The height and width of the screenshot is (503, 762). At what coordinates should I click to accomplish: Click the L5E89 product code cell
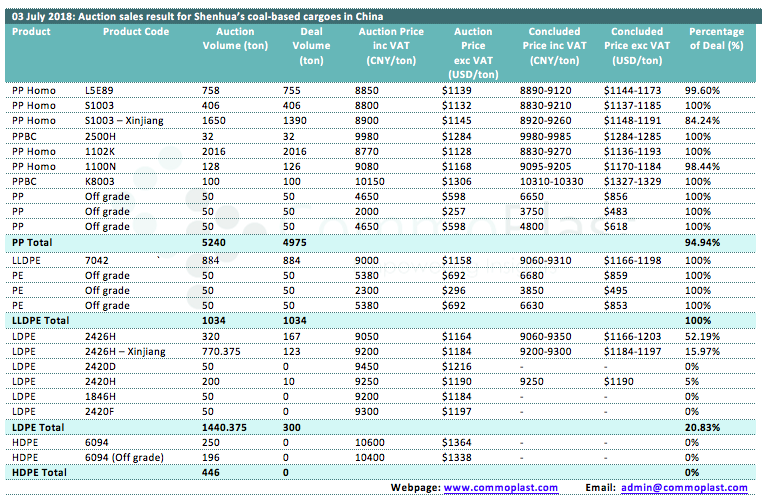100,90
